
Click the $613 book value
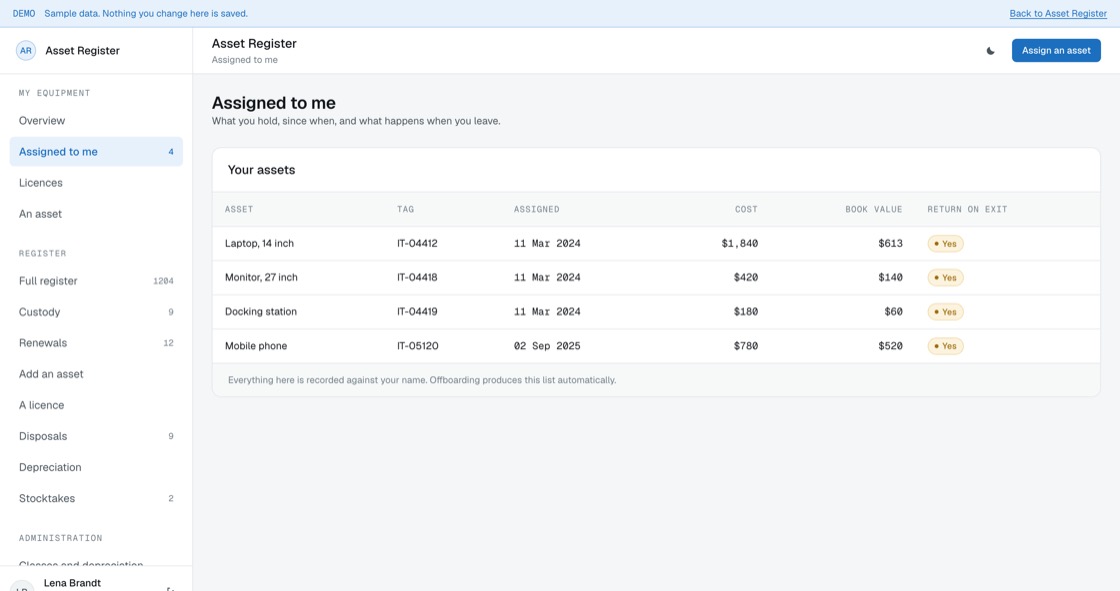point(890,244)
